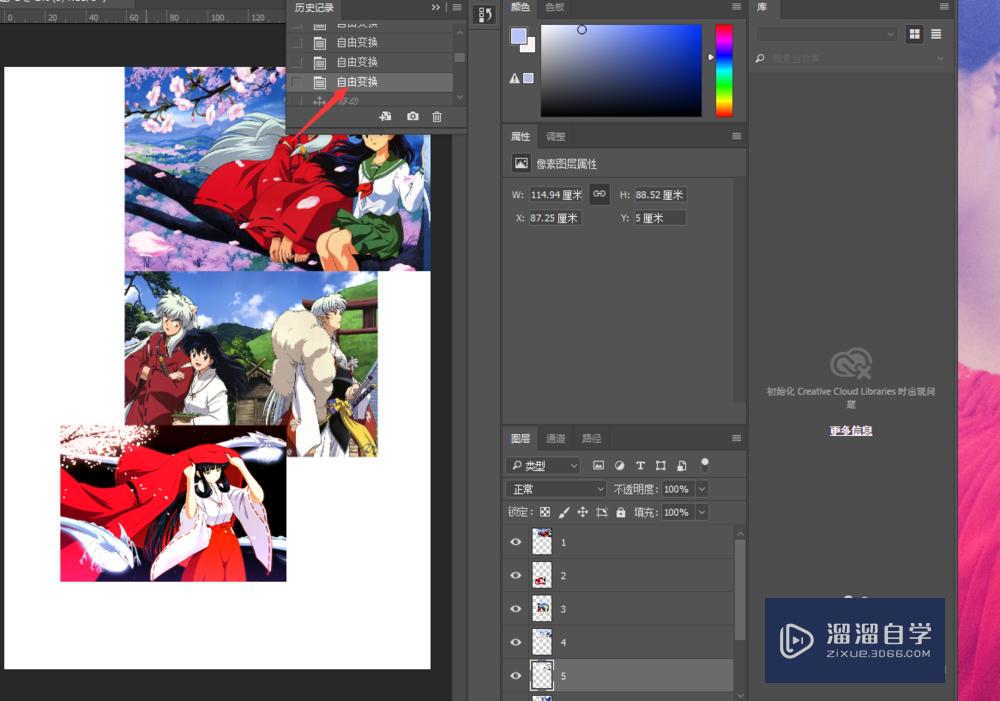This screenshot has height=701, width=1000.
Task: Select the highlighted 自由变换 history state
Action: [370, 82]
